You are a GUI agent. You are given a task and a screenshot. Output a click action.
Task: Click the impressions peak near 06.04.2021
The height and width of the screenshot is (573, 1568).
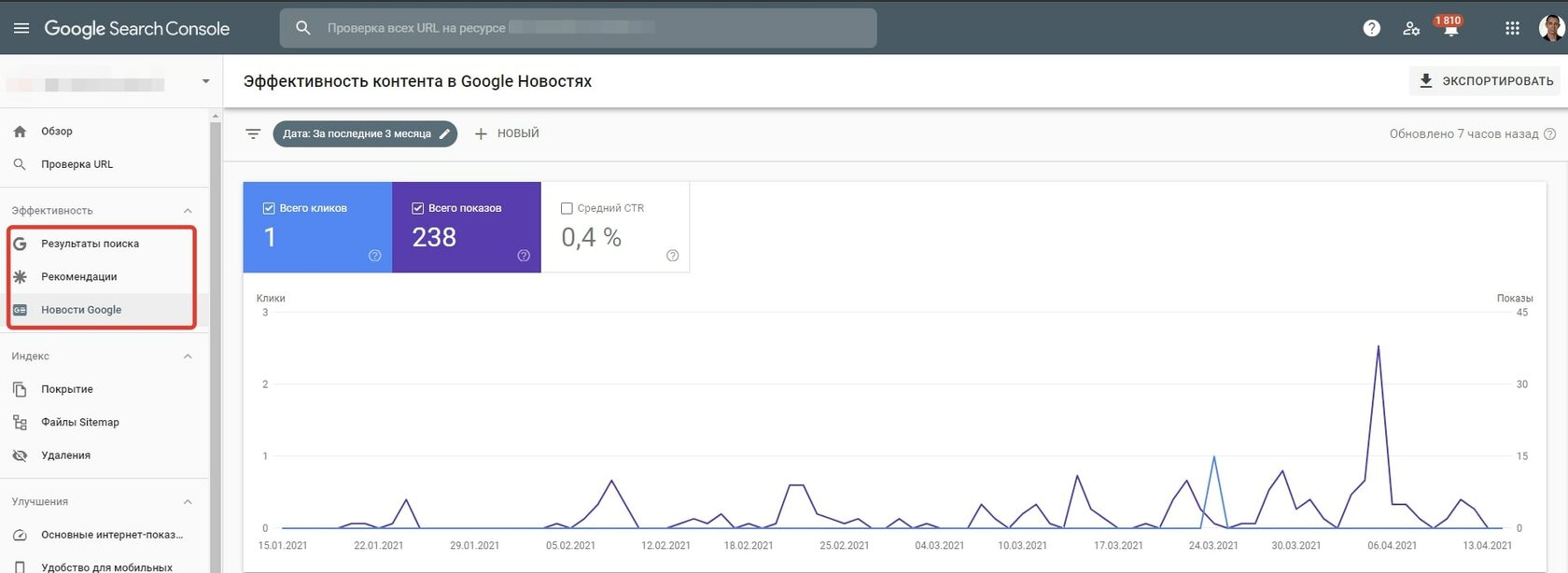[x=1379, y=347]
